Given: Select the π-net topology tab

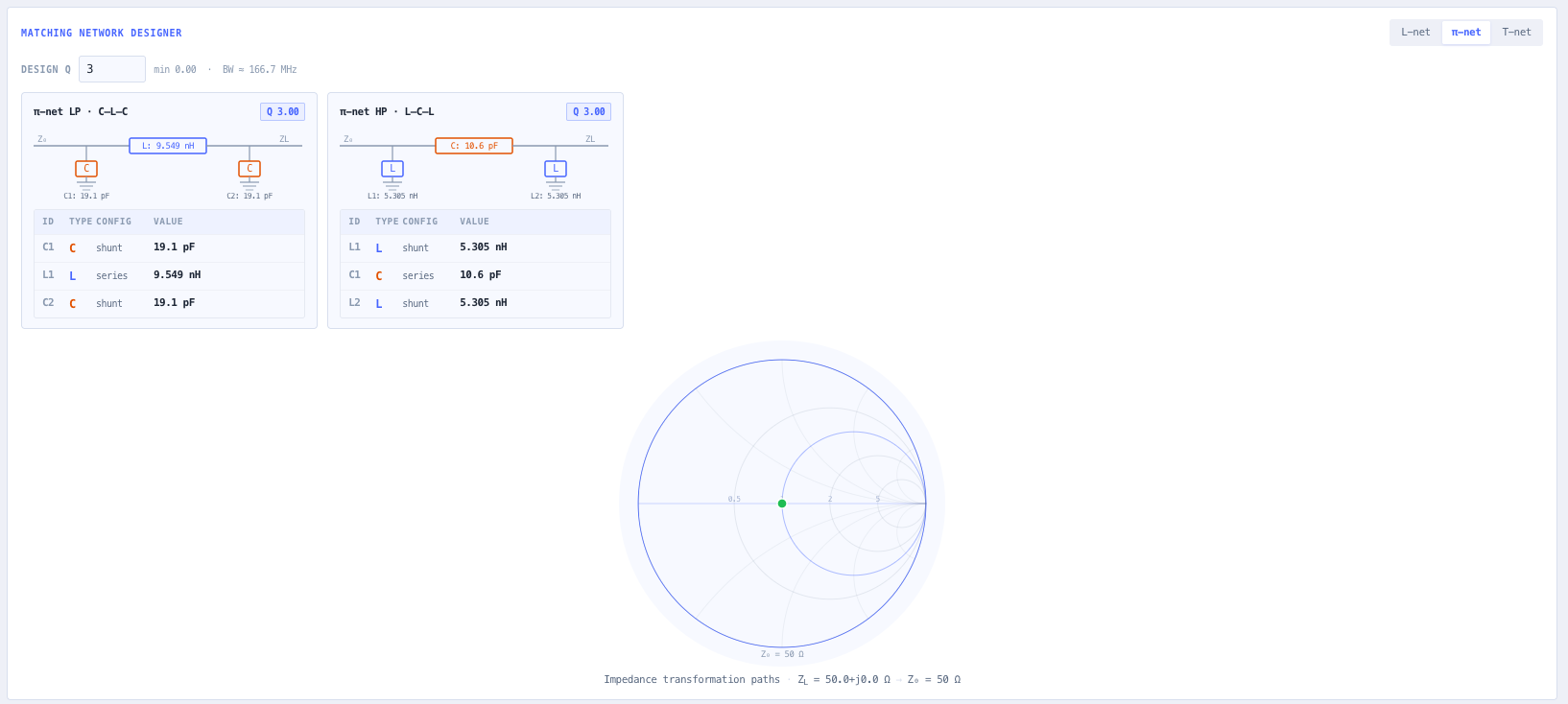Looking at the screenshot, I should click(x=1465, y=33).
